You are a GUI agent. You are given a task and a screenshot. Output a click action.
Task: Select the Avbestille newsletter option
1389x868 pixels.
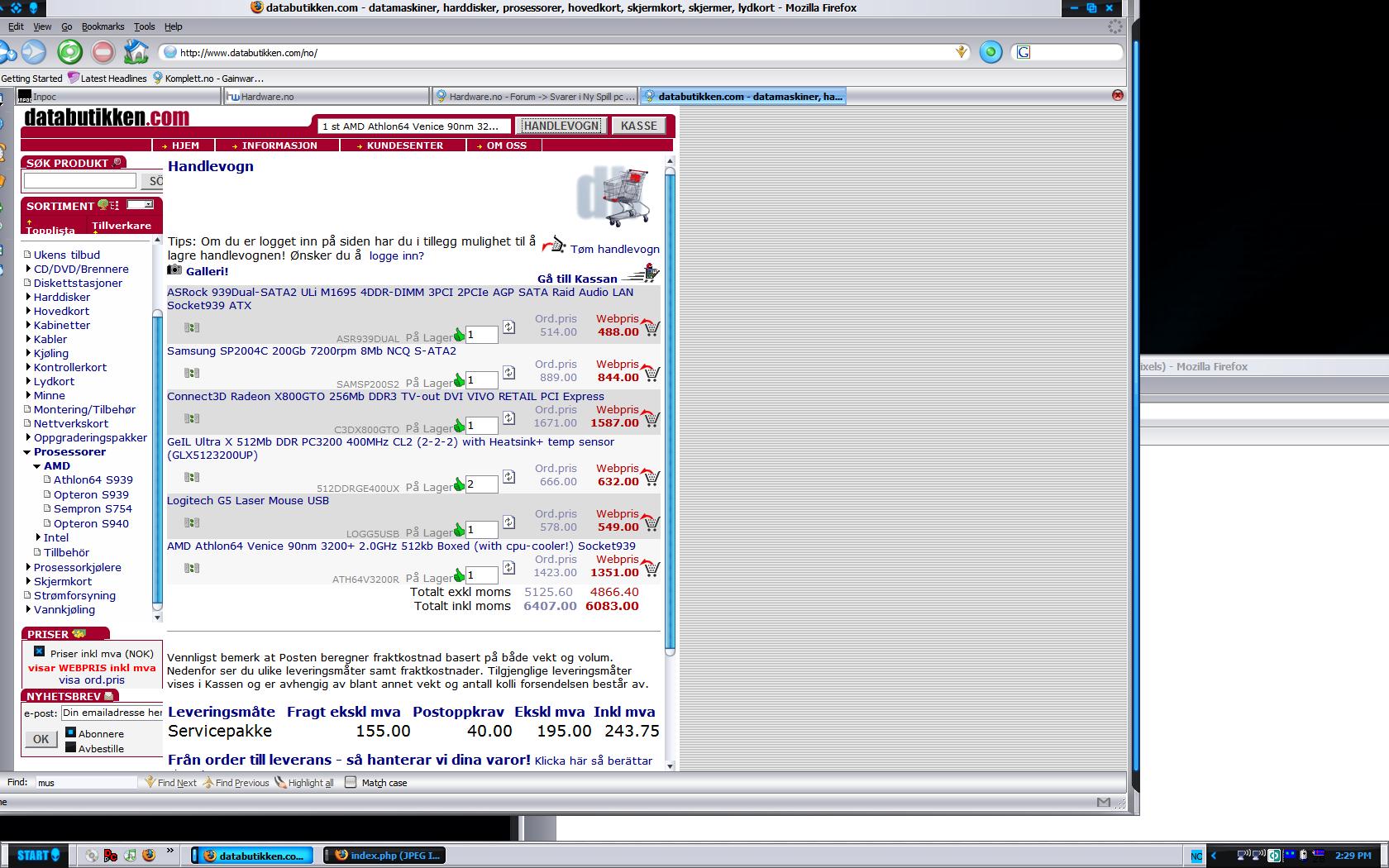tap(71, 747)
